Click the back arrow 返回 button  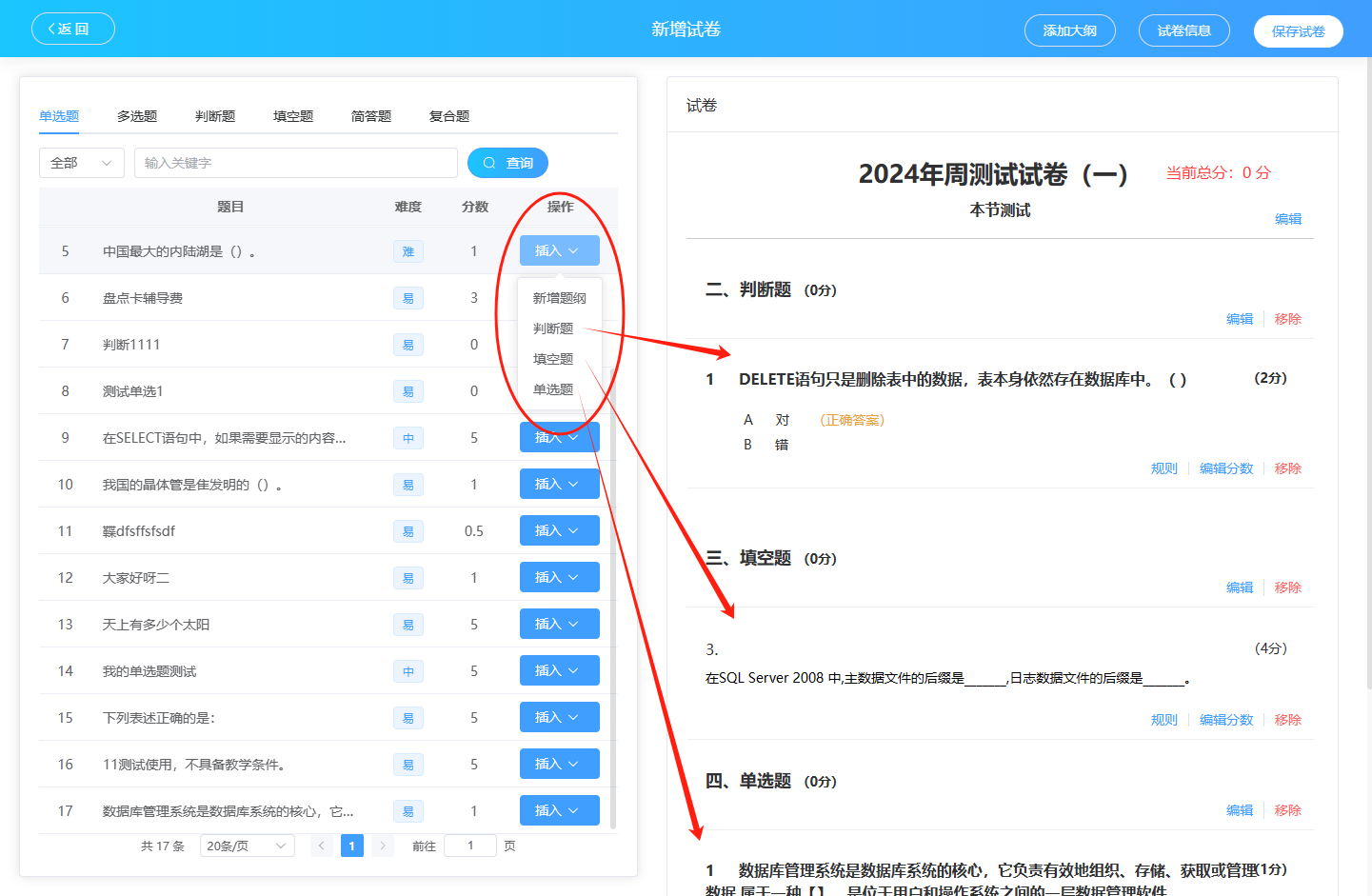[73, 29]
